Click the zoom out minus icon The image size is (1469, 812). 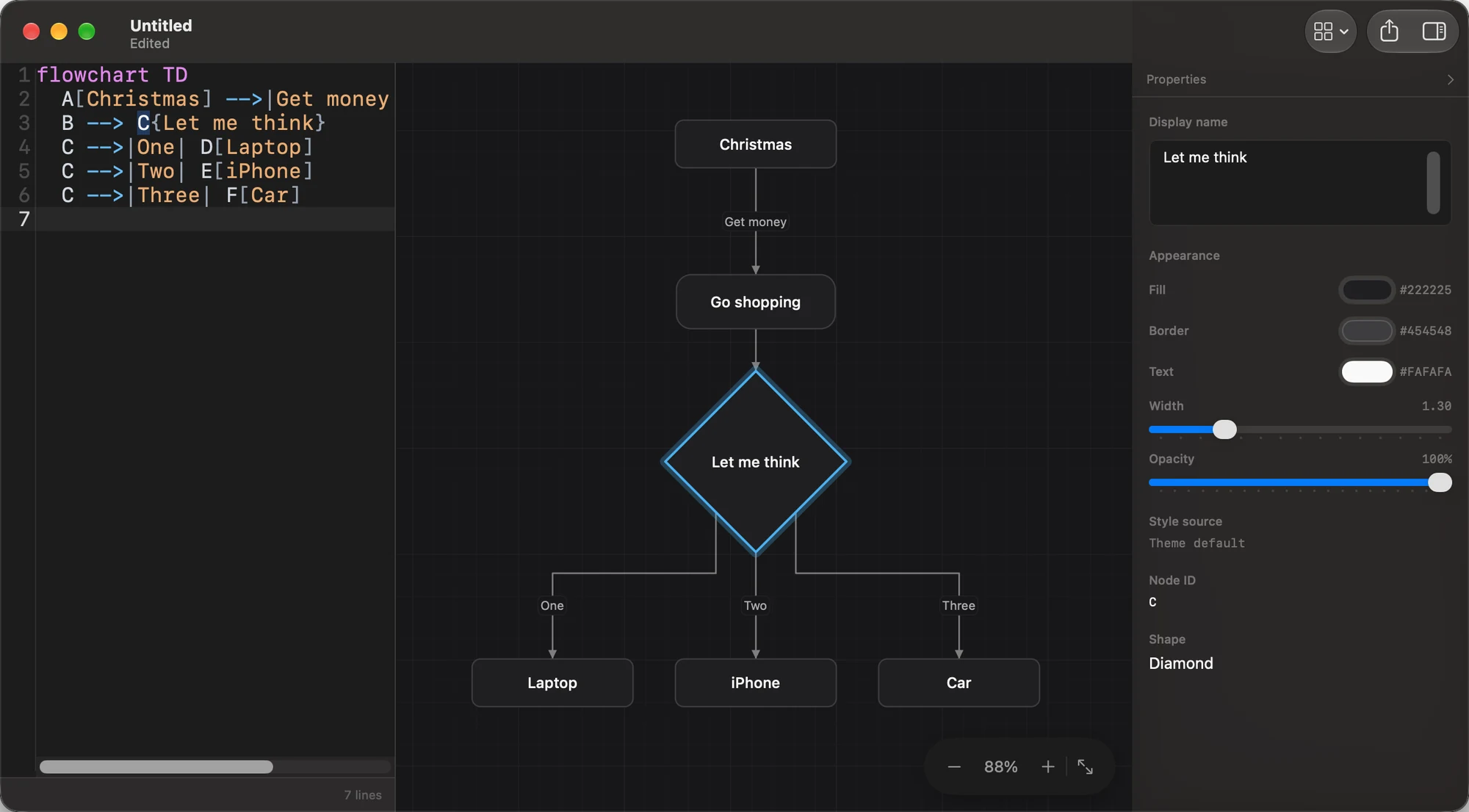coord(954,766)
